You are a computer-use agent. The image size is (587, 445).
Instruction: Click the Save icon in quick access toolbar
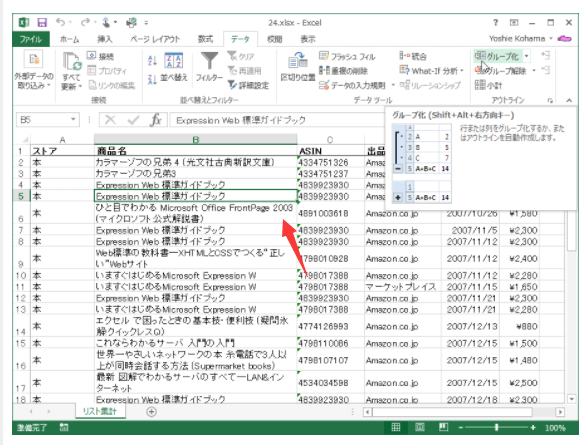(x=42, y=23)
